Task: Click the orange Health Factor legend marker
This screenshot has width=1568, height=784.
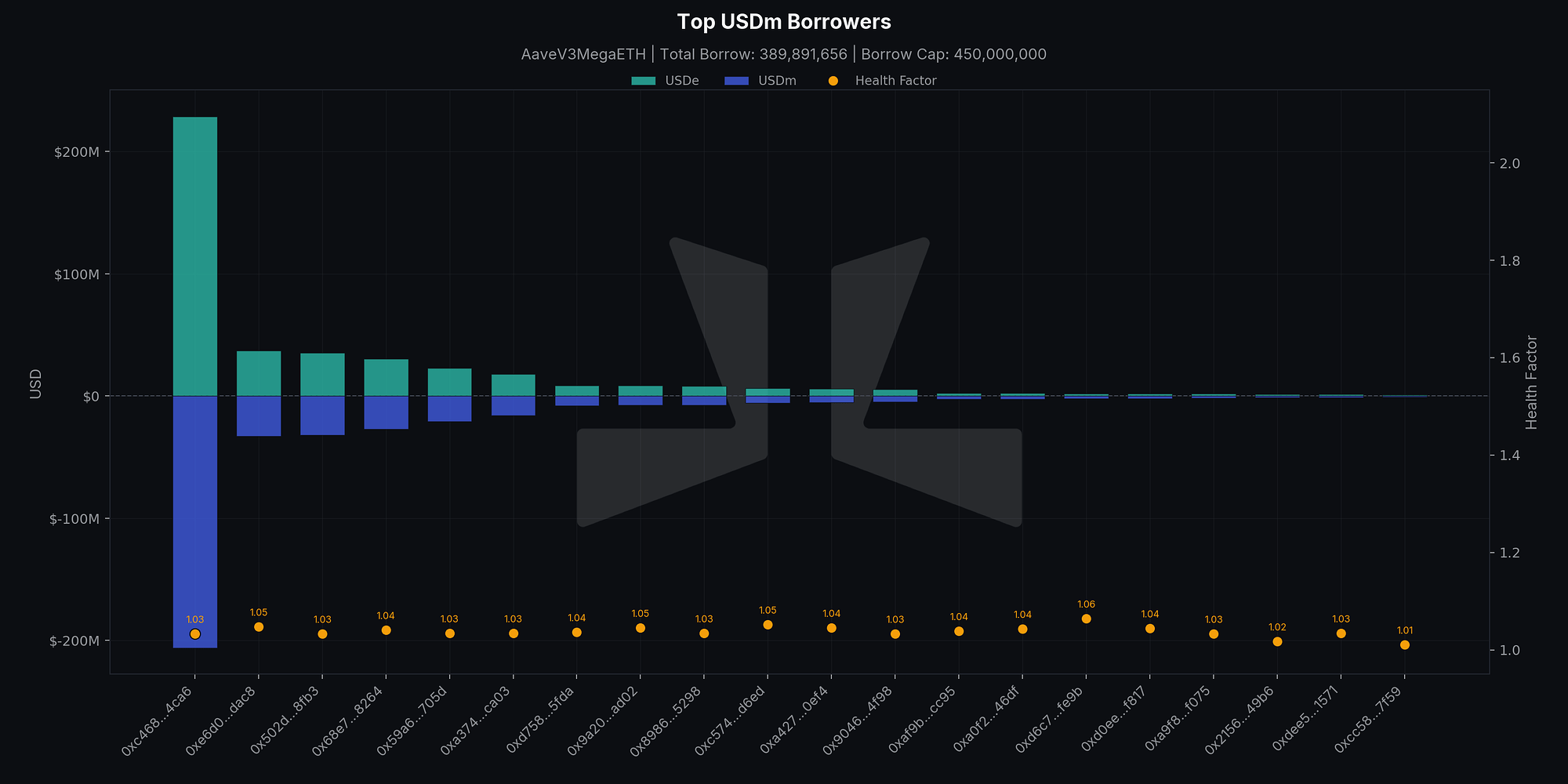Action: pos(833,81)
